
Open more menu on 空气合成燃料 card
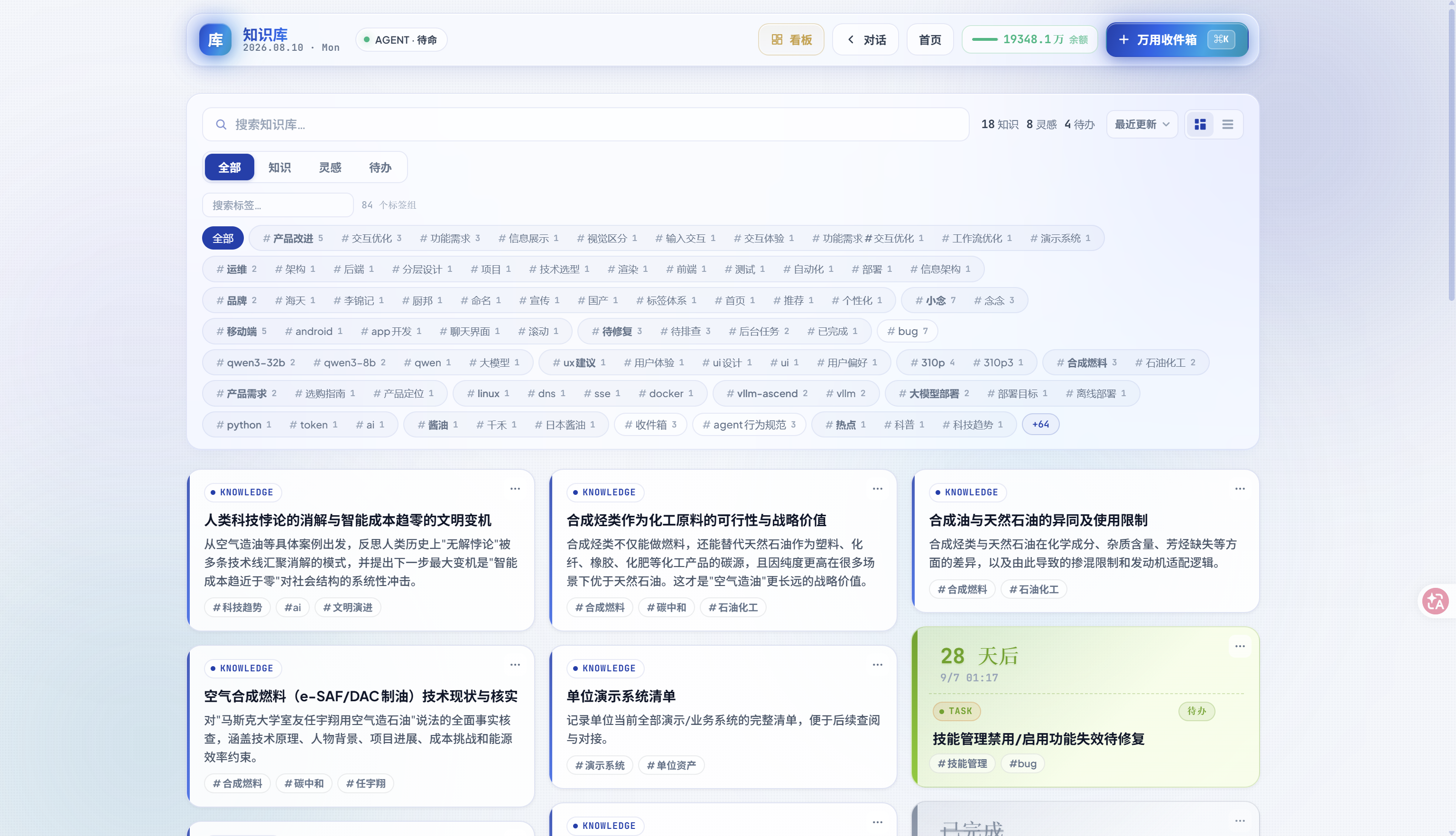coord(515,664)
